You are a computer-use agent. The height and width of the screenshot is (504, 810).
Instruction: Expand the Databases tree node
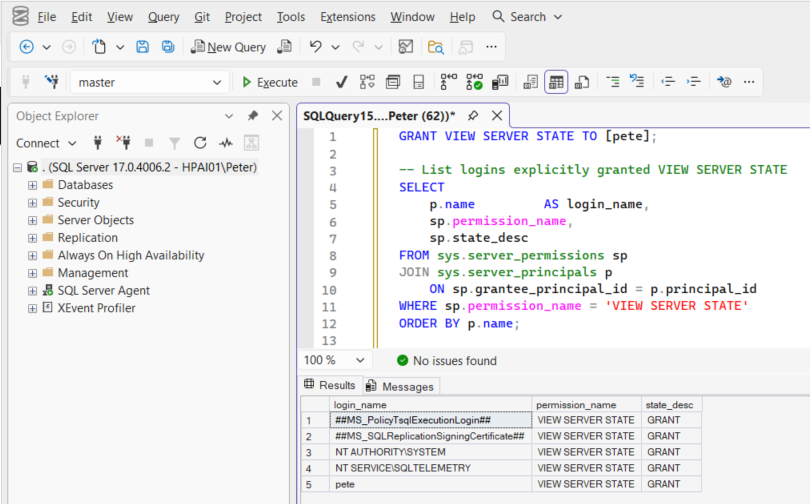tap(33, 185)
